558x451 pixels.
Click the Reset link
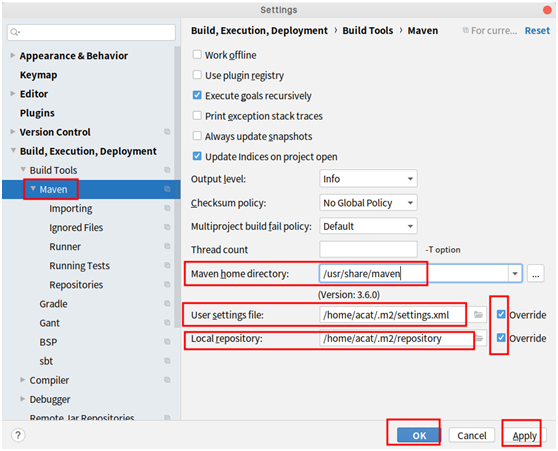(x=537, y=31)
